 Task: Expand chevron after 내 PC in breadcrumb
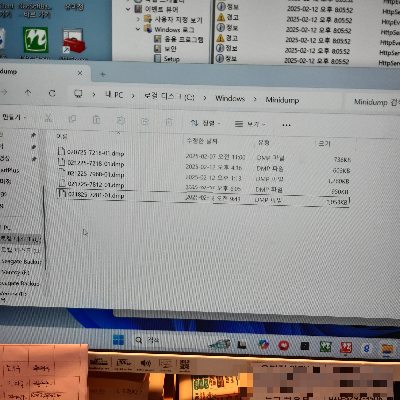(133, 96)
